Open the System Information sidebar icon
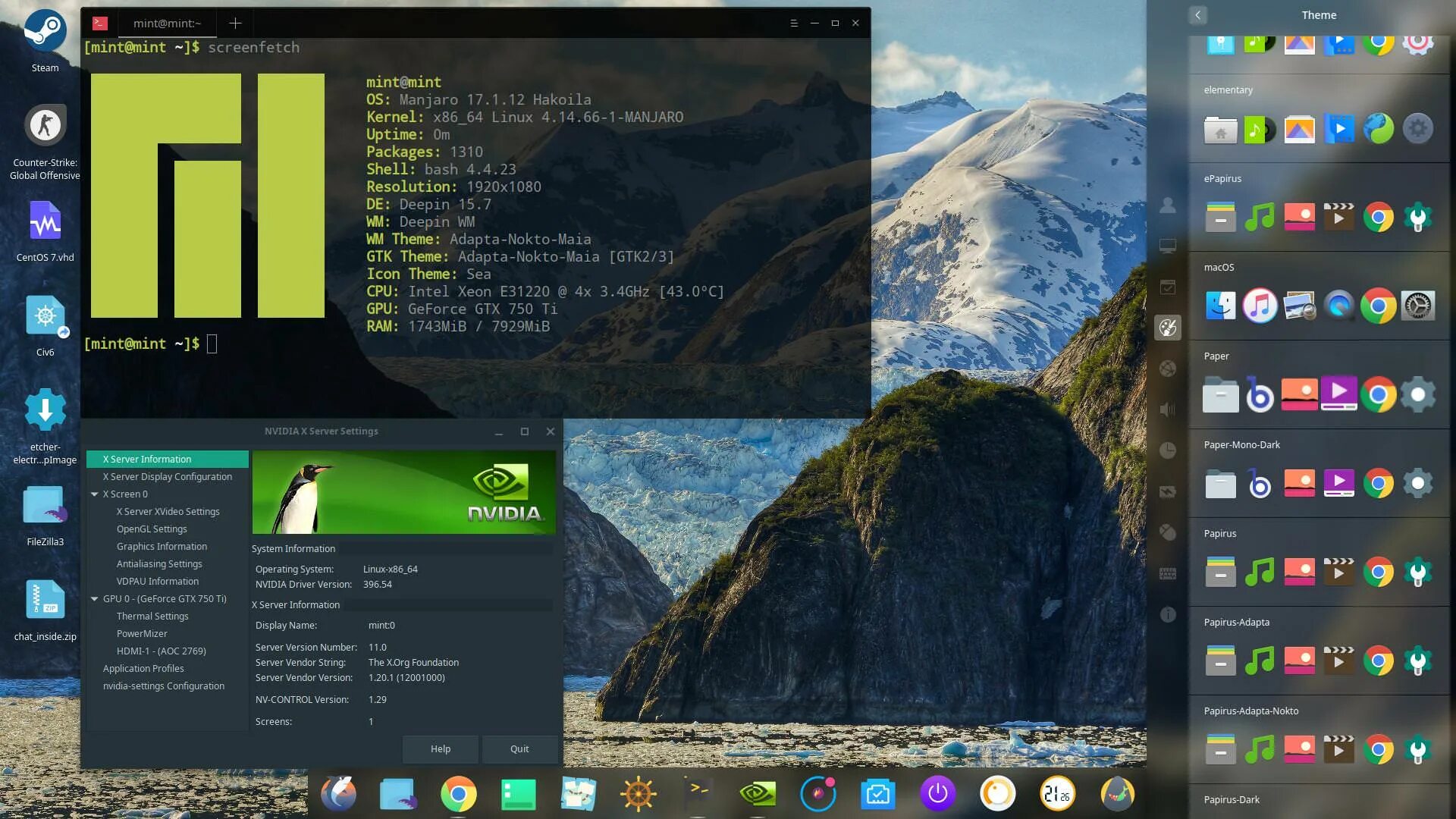 point(1168,615)
